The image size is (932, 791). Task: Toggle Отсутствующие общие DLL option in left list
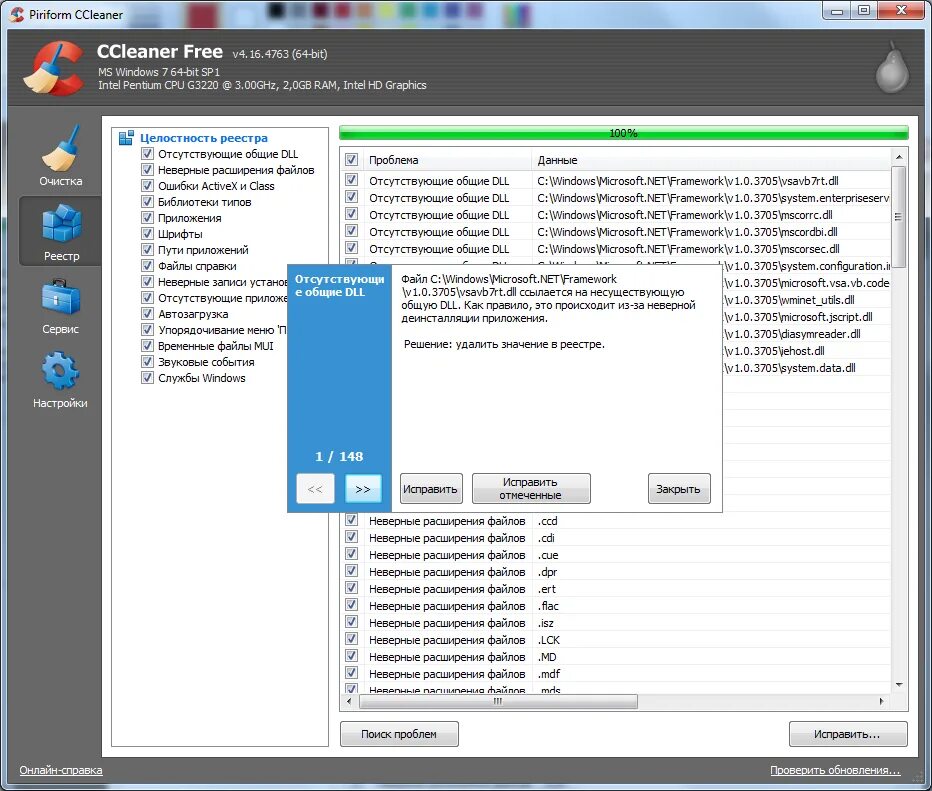147,154
